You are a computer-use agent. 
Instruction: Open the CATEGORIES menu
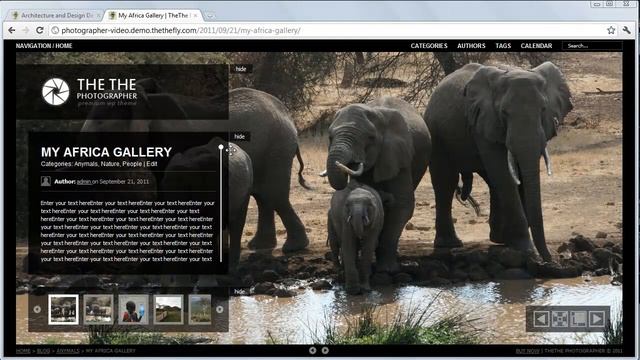[x=429, y=46]
